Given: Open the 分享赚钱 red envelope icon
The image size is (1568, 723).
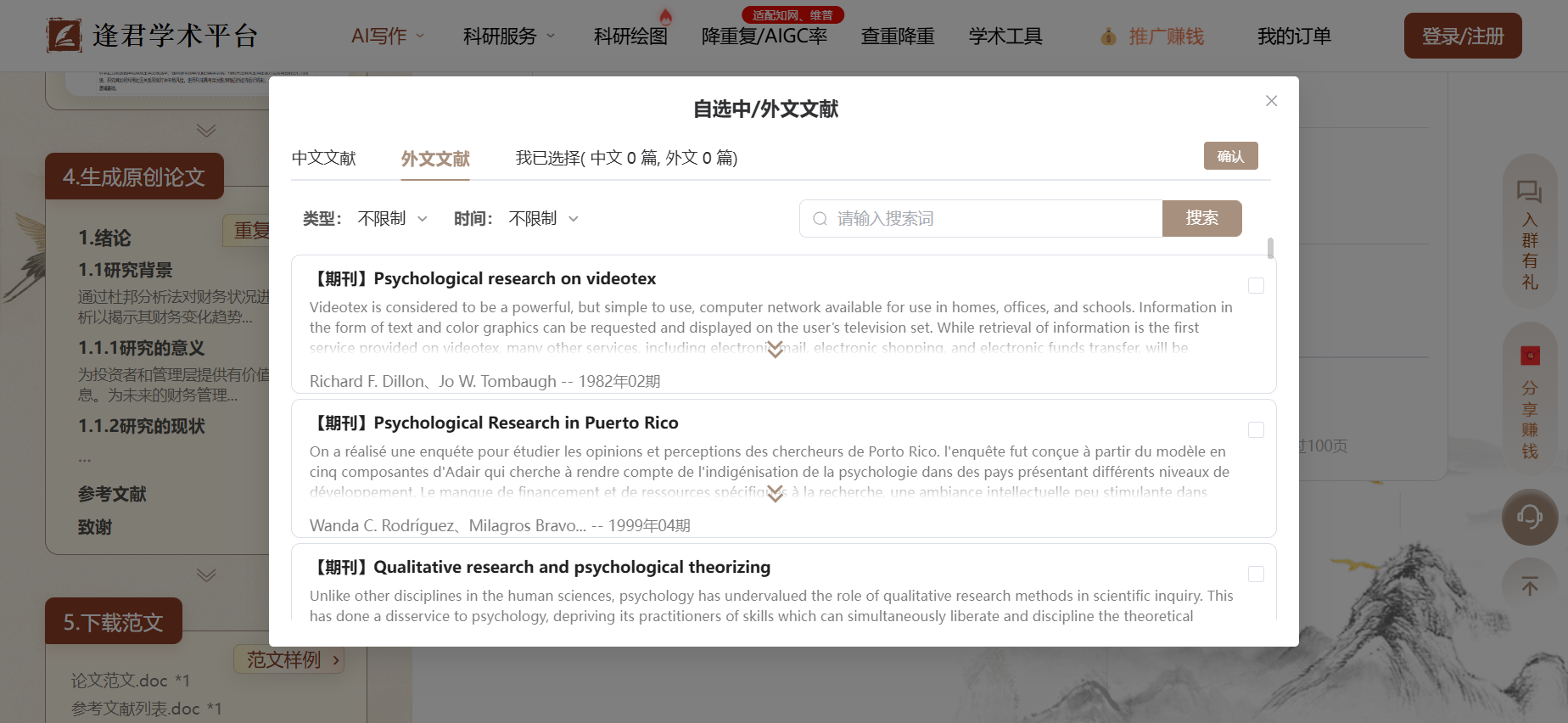Looking at the screenshot, I should pyautogui.click(x=1530, y=356).
